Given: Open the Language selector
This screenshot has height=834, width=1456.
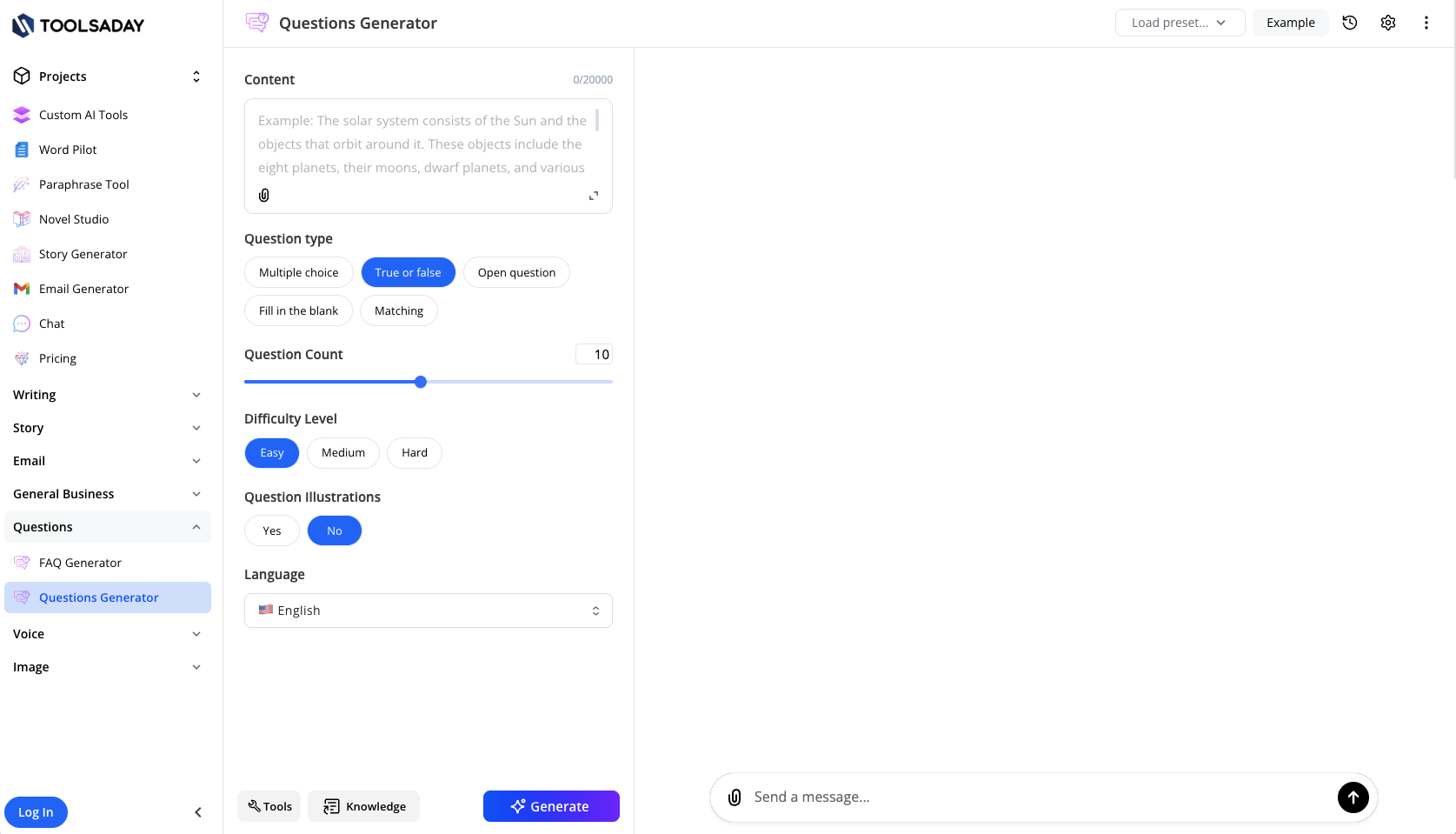Looking at the screenshot, I should pyautogui.click(x=428, y=610).
